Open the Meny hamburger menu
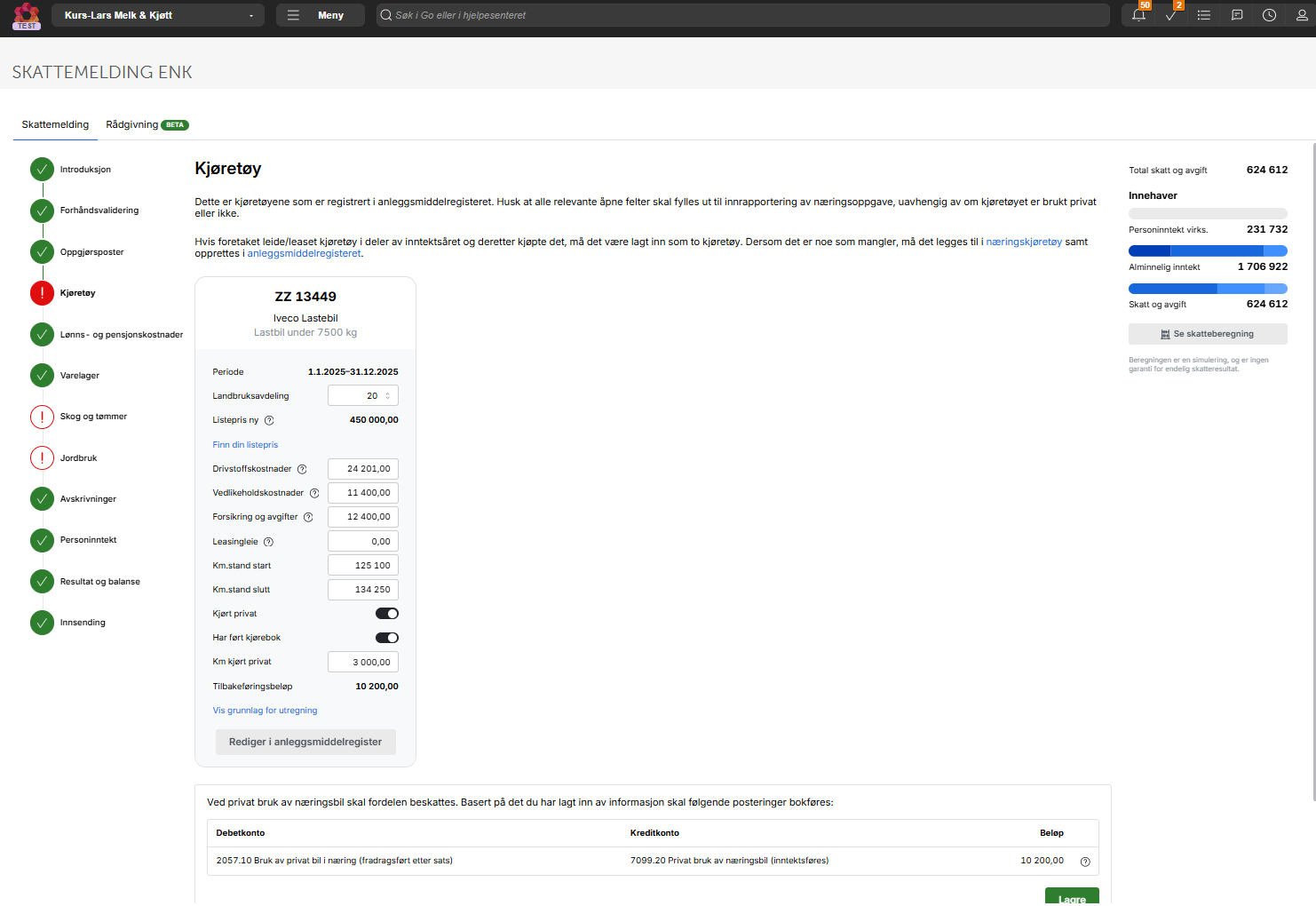The height and width of the screenshot is (906, 1316). pyautogui.click(x=321, y=15)
